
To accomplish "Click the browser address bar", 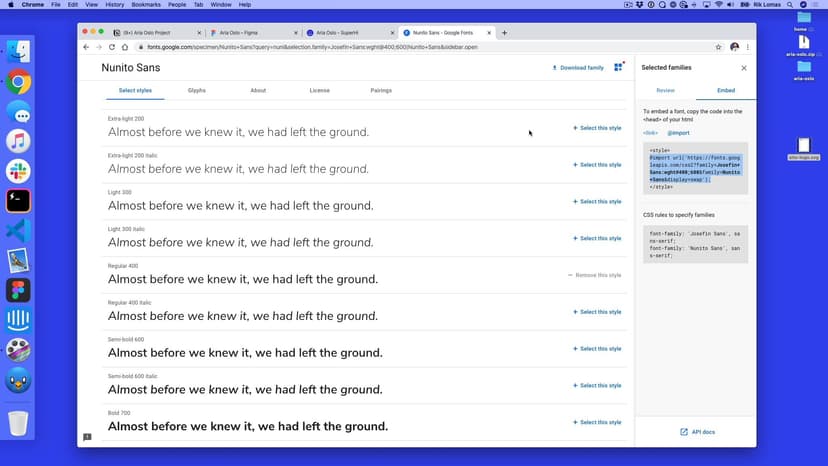I will click(x=400, y=47).
